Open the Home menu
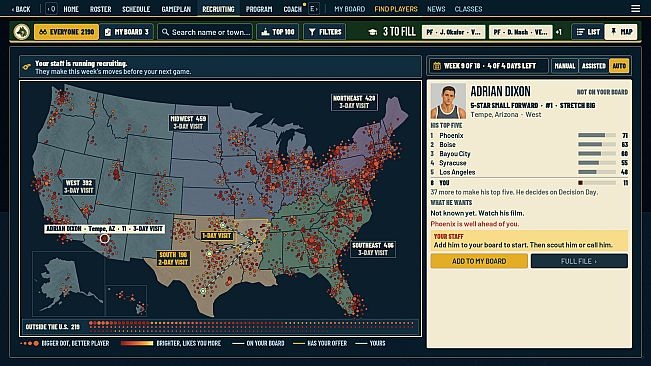The width and height of the screenshot is (651, 366). pos(71,9)
